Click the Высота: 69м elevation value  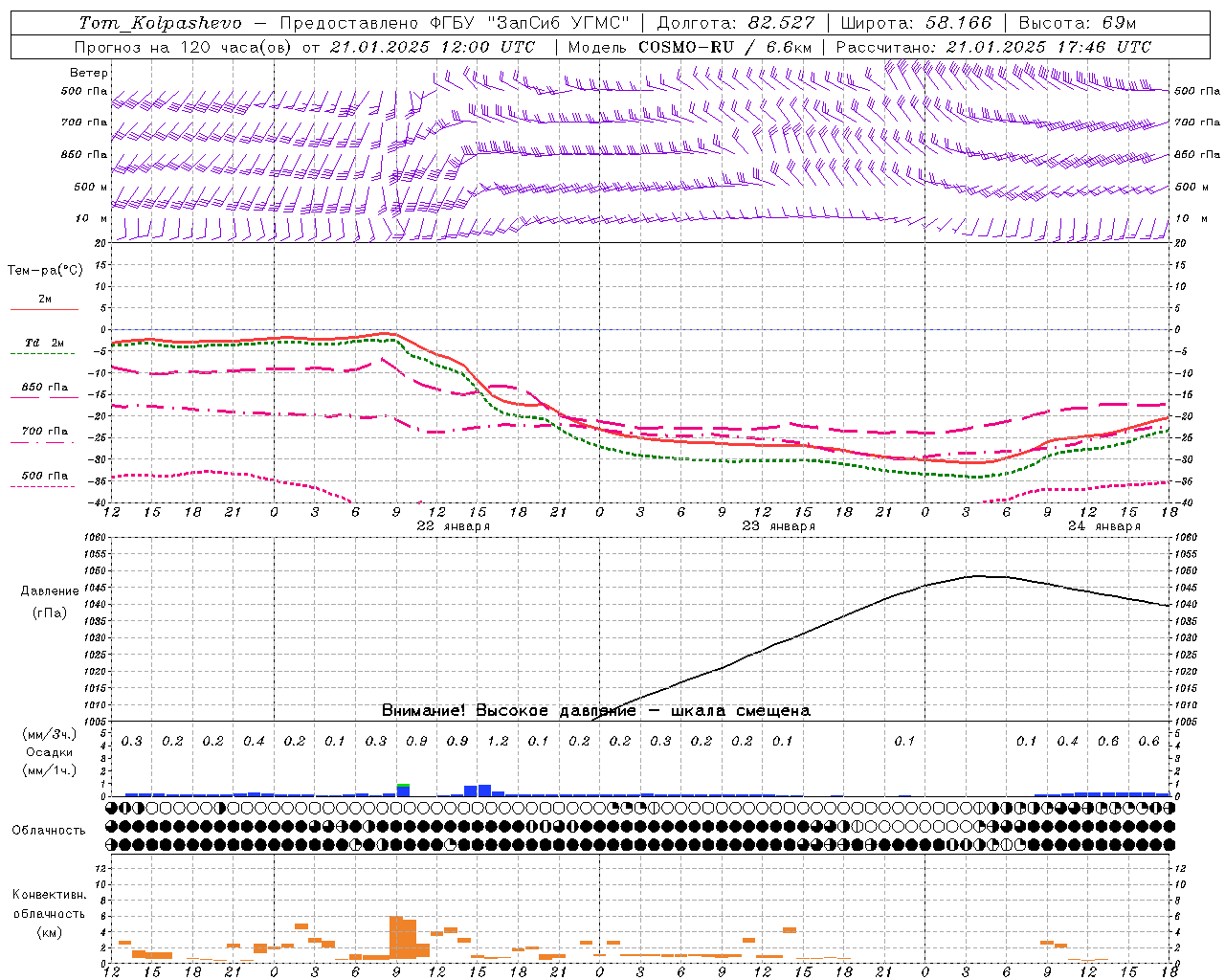[x=1077, y=23]
